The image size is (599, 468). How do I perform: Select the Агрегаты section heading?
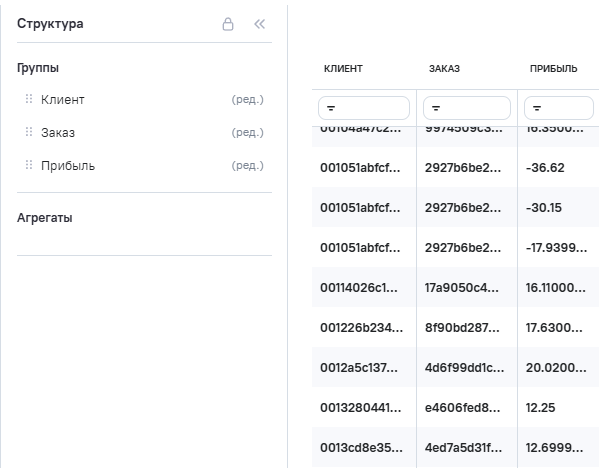point(45,218)
